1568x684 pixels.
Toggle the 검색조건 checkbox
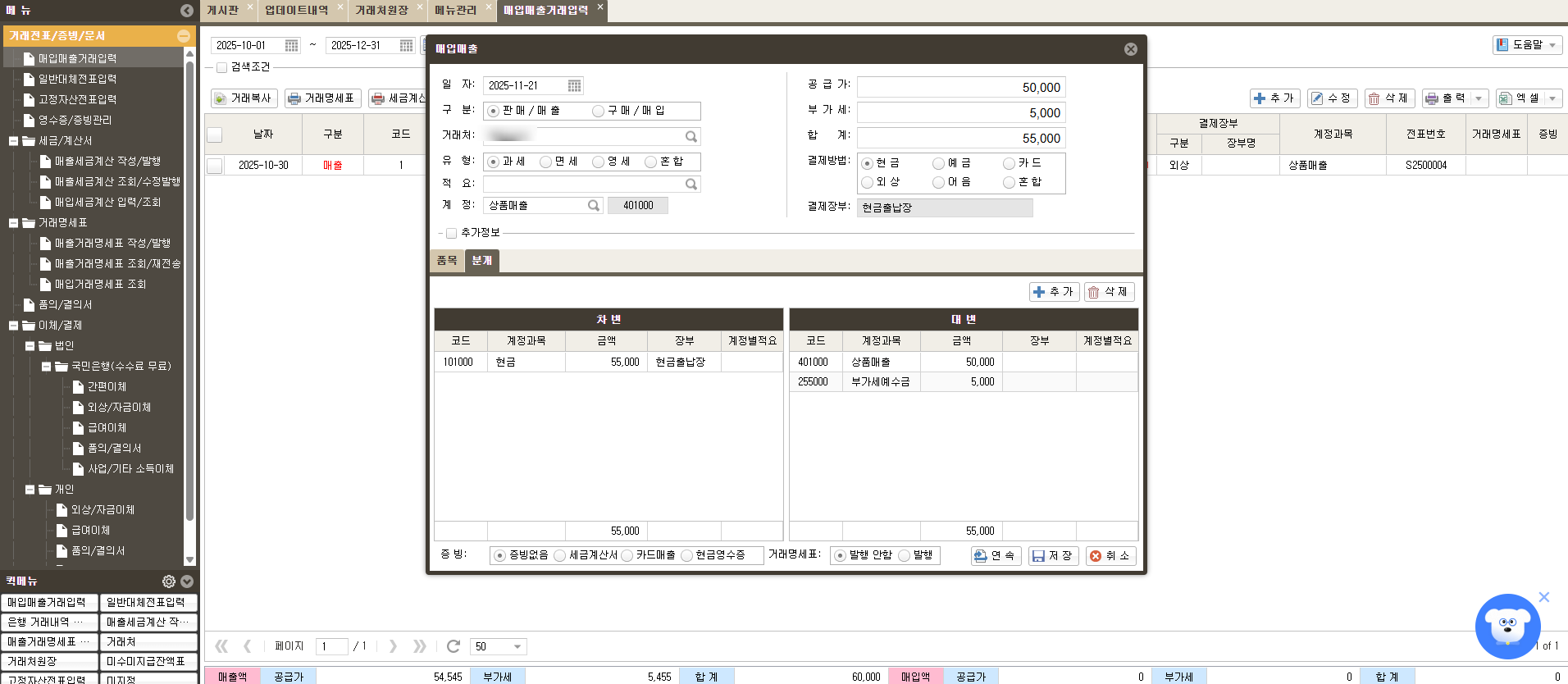click(x=221, y=68)
